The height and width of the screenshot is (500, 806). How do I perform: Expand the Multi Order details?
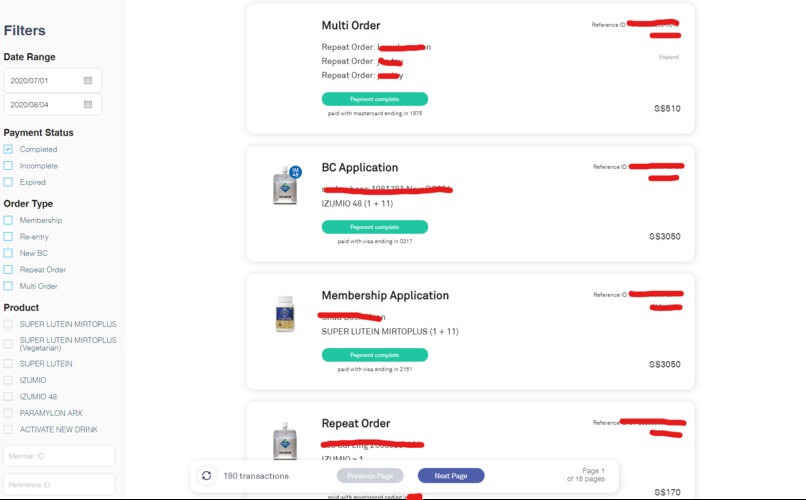669,57
